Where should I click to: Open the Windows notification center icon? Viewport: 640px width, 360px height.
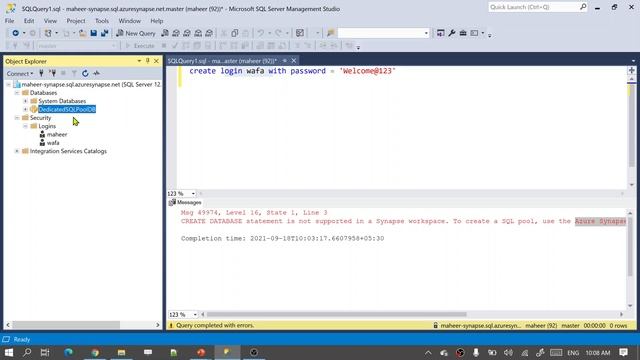pyautogui.click(x=623, y=352)
